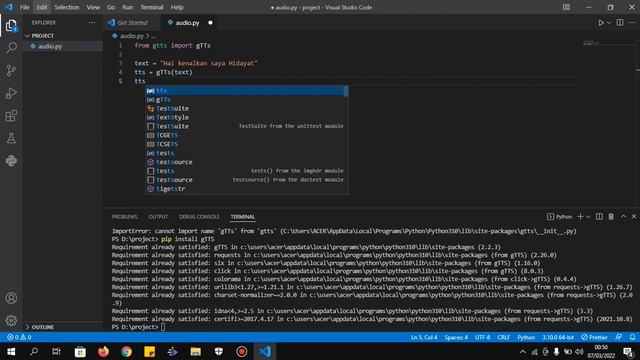Maximize the panel size with caret icon
The height and width of the screenshot is (360, 640).
coord(623,216)
